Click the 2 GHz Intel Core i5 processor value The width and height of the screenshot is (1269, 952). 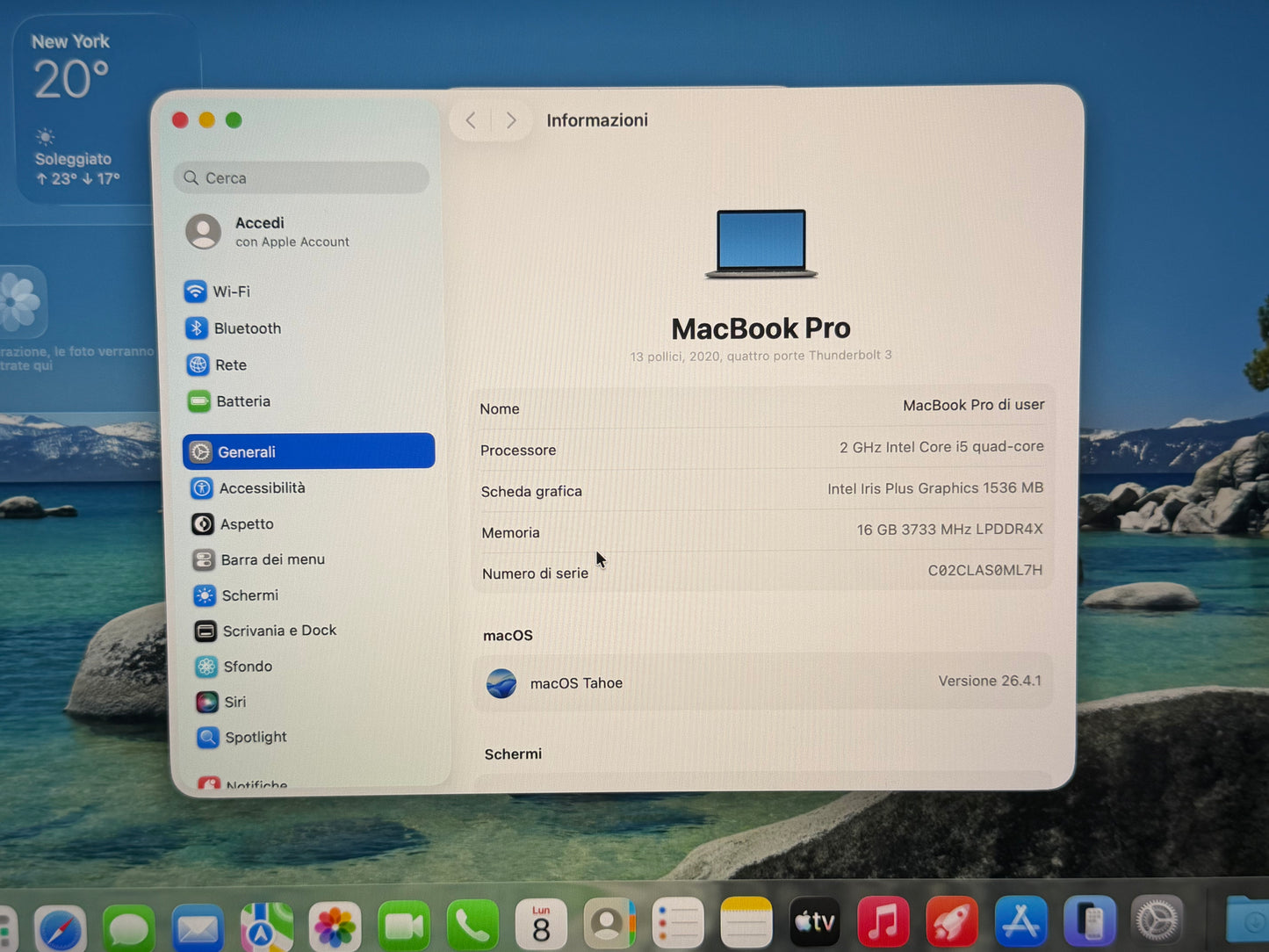(941, 447)
